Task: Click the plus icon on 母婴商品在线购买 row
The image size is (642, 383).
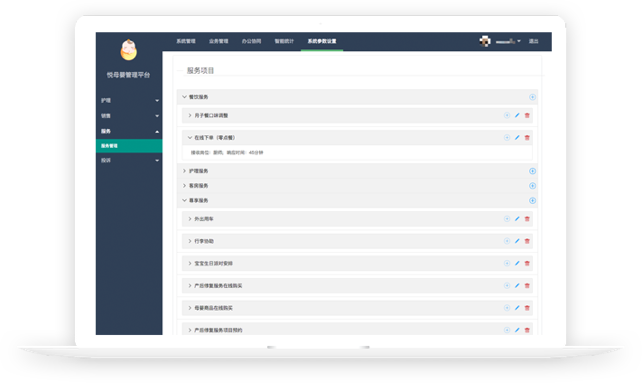Action: 507,308
